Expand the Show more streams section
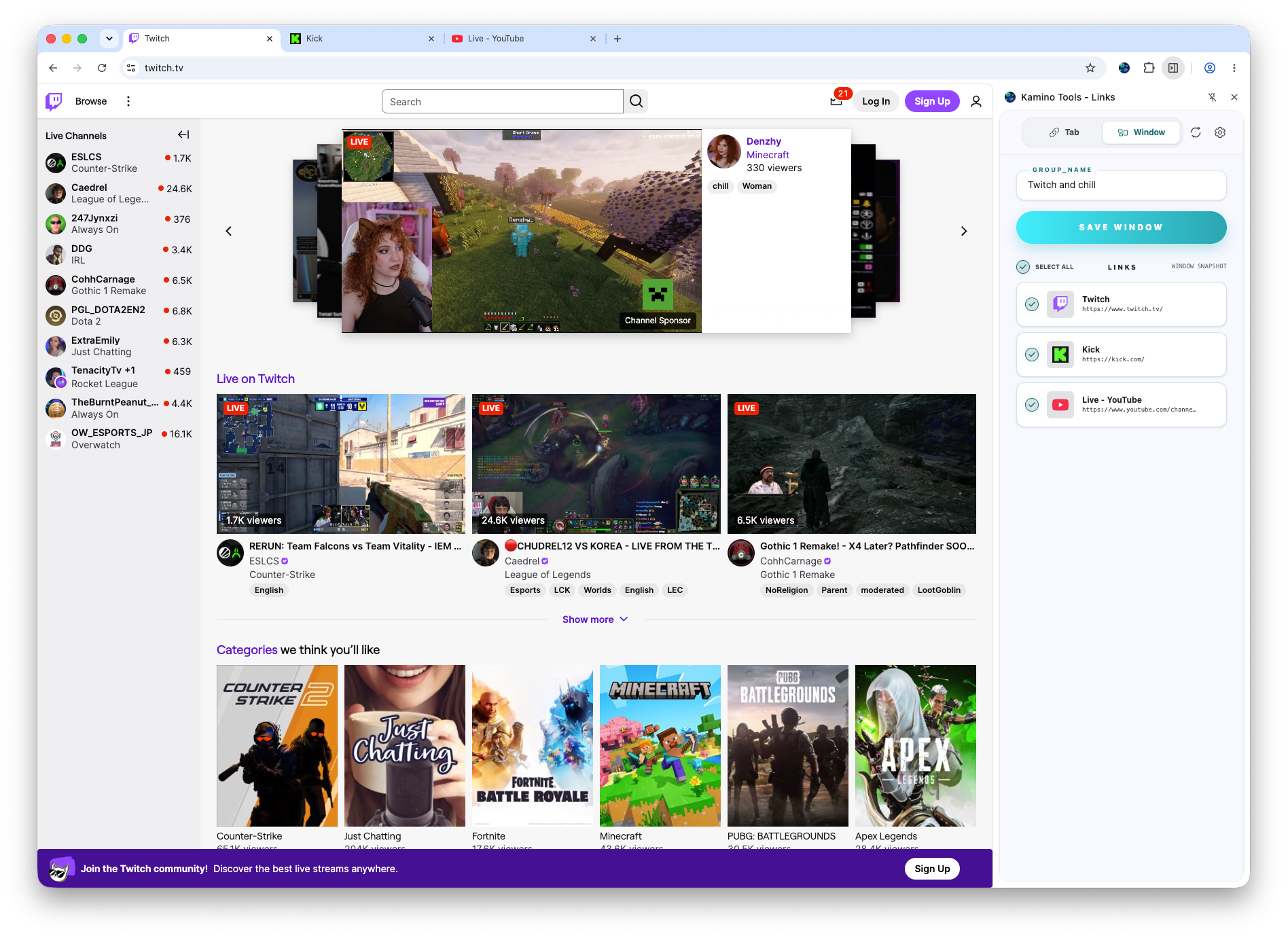 click(595, 619)
